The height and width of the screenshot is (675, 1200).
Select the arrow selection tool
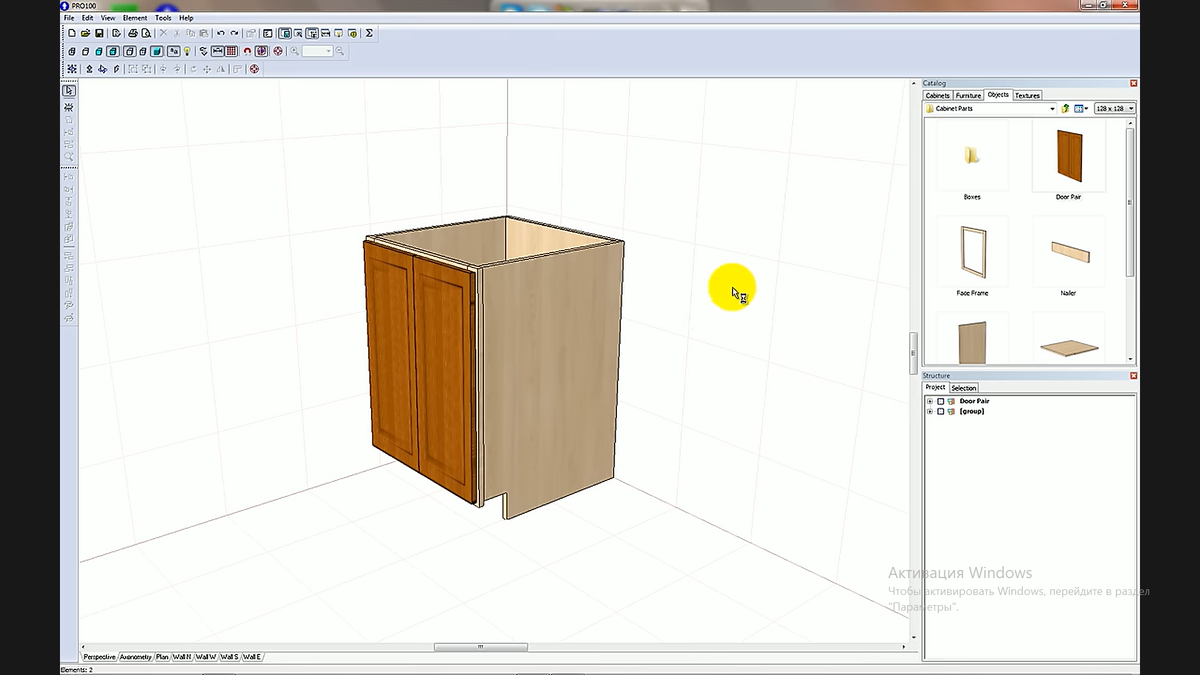69,91
